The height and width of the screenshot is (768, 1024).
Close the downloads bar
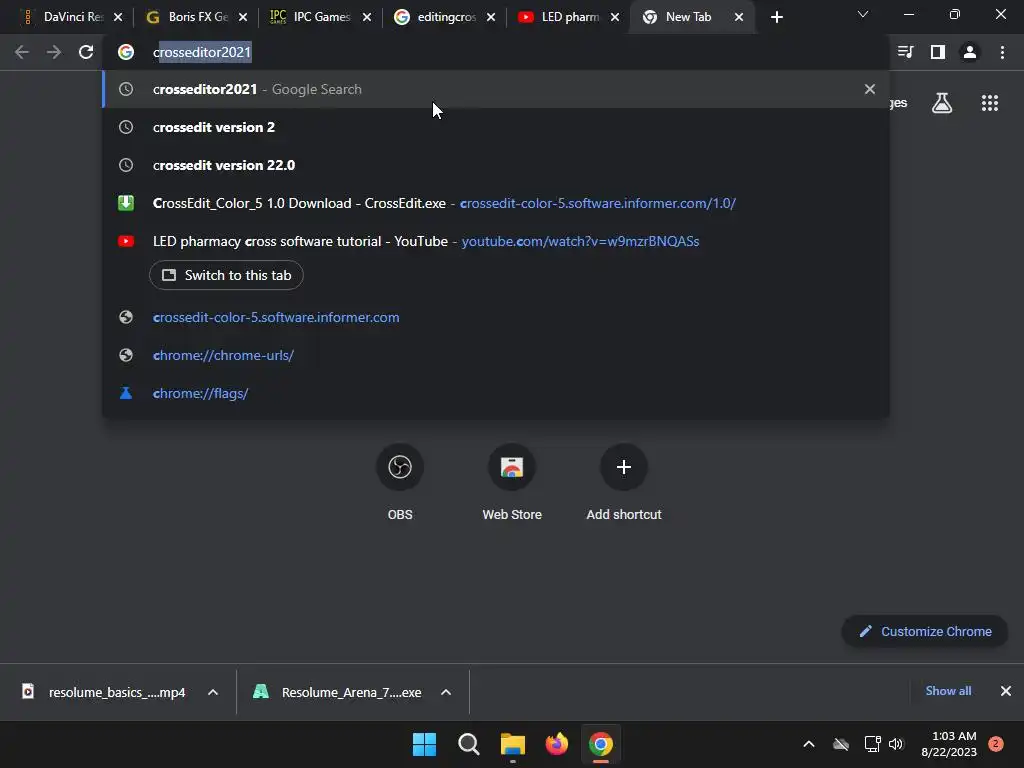1006,691
